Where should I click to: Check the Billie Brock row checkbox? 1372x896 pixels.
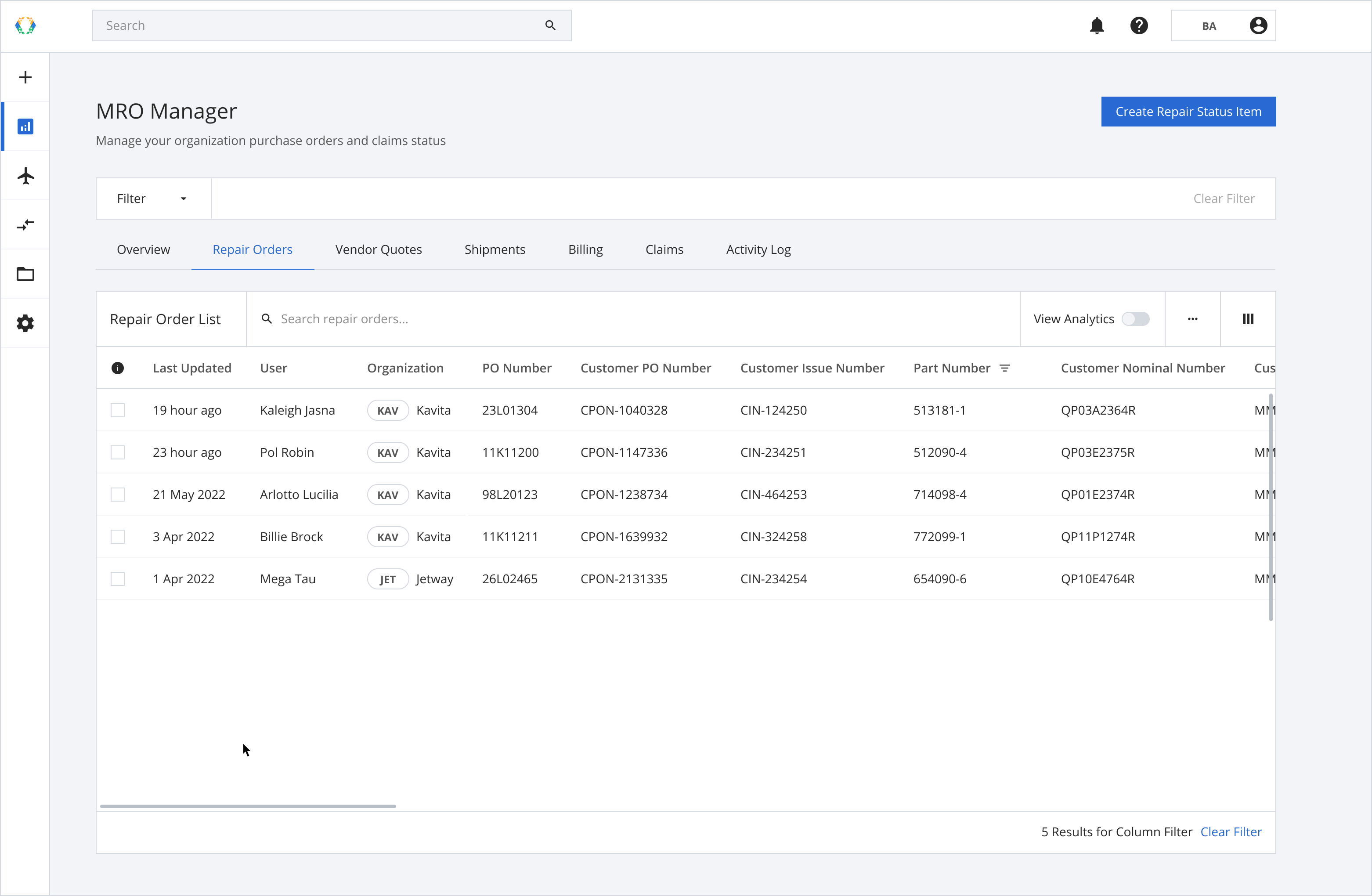118,536
